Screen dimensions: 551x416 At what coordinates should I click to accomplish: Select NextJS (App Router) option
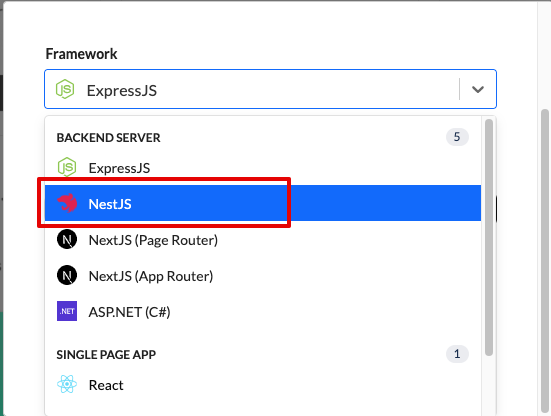263,276
